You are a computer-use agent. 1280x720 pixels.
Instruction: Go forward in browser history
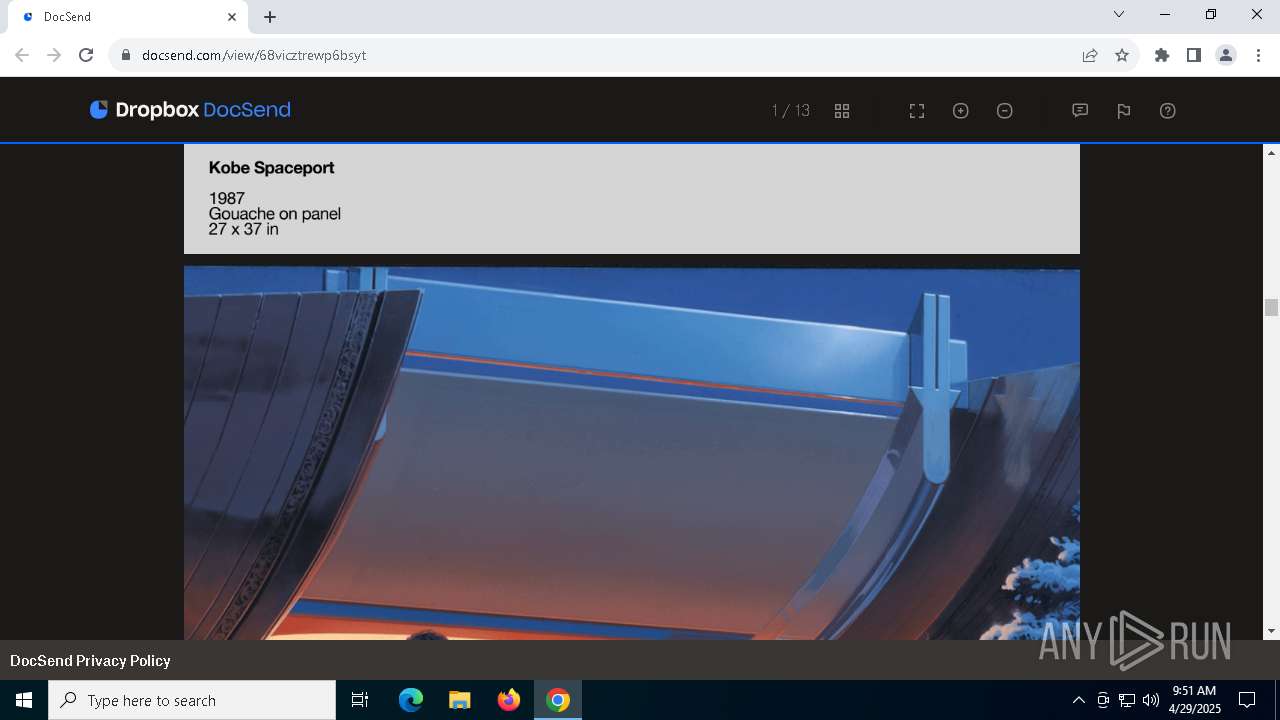tap(54, 55)
